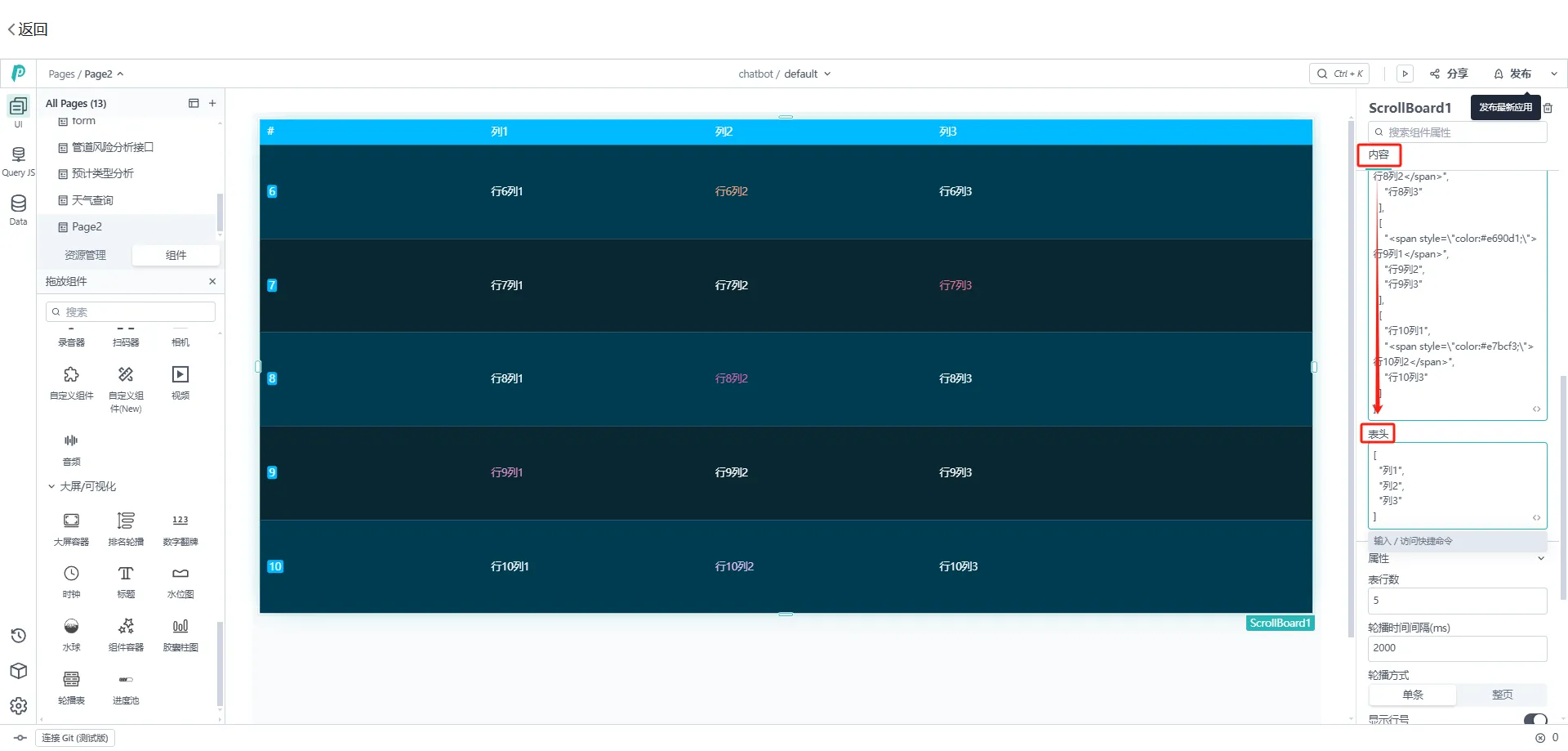Open the debugger error count icon
The height and width of the screenshot is (751, 1568).
pyautogui.click(x=1540, y=738)
